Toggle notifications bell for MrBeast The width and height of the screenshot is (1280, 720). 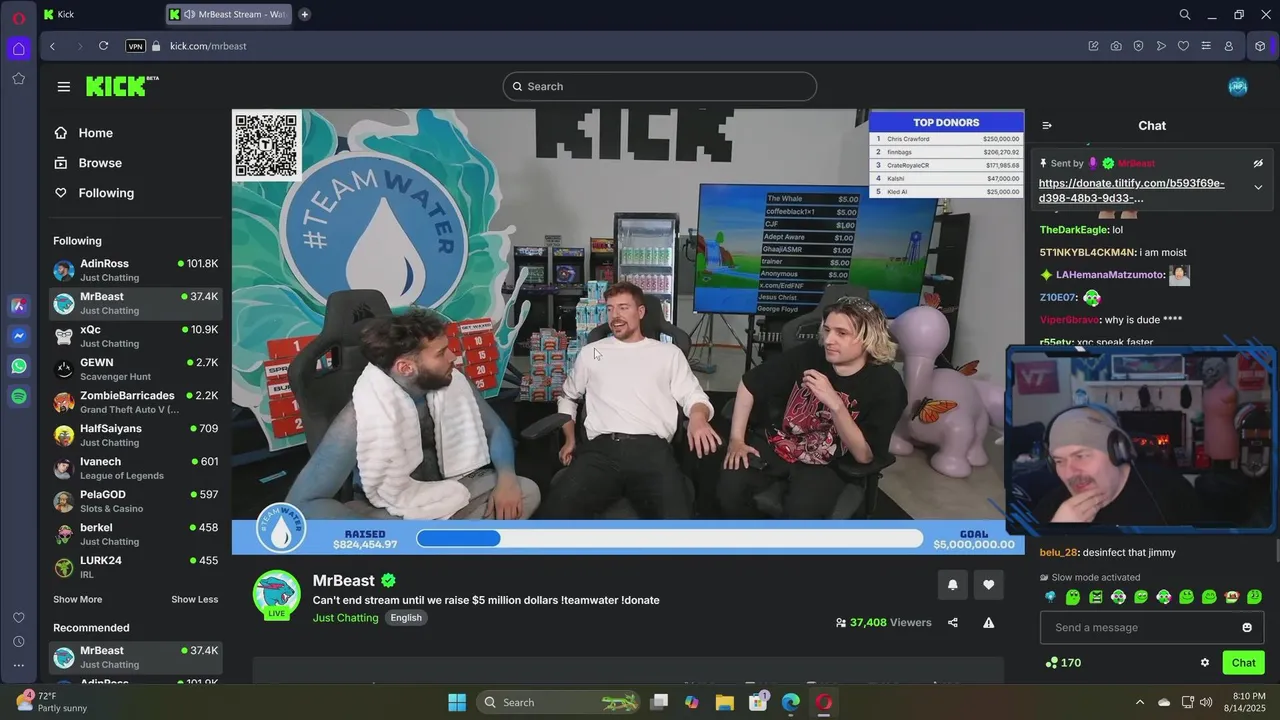(x=952, y=585)
